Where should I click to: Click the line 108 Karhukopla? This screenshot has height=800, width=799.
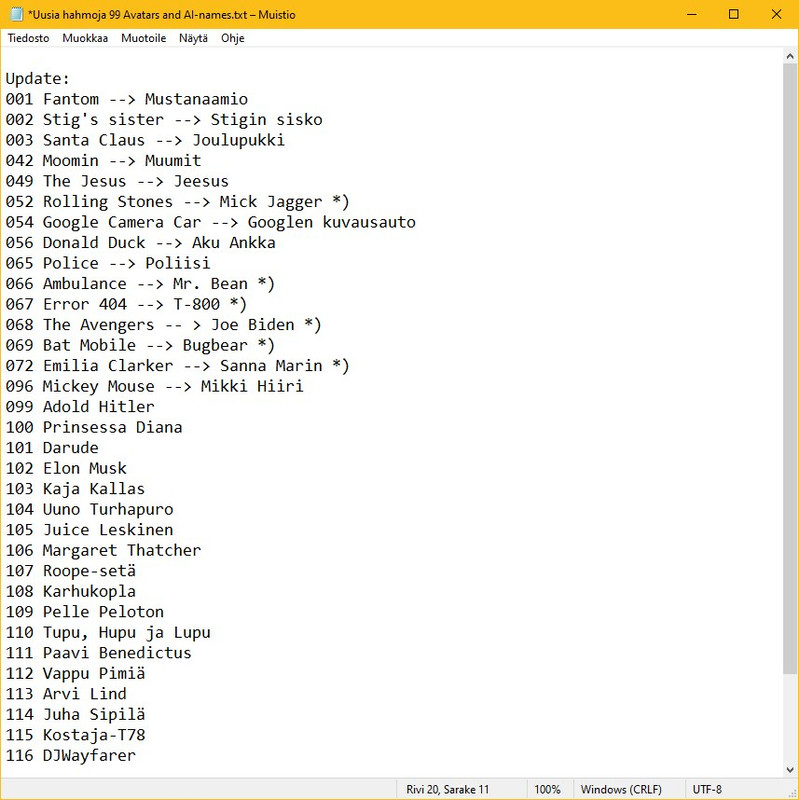point(70,591)
